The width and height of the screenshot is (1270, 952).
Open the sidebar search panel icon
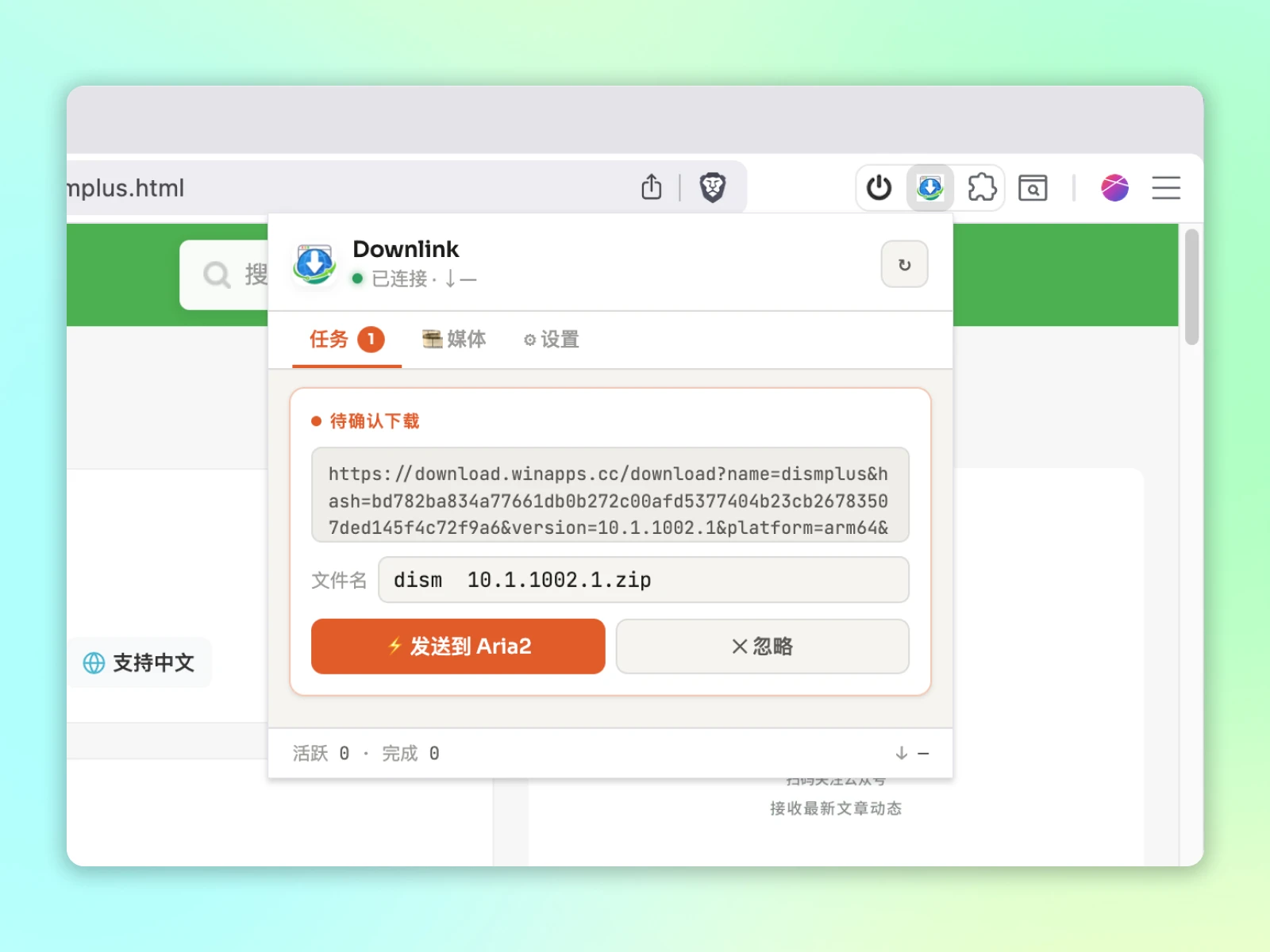point(1032,188)
